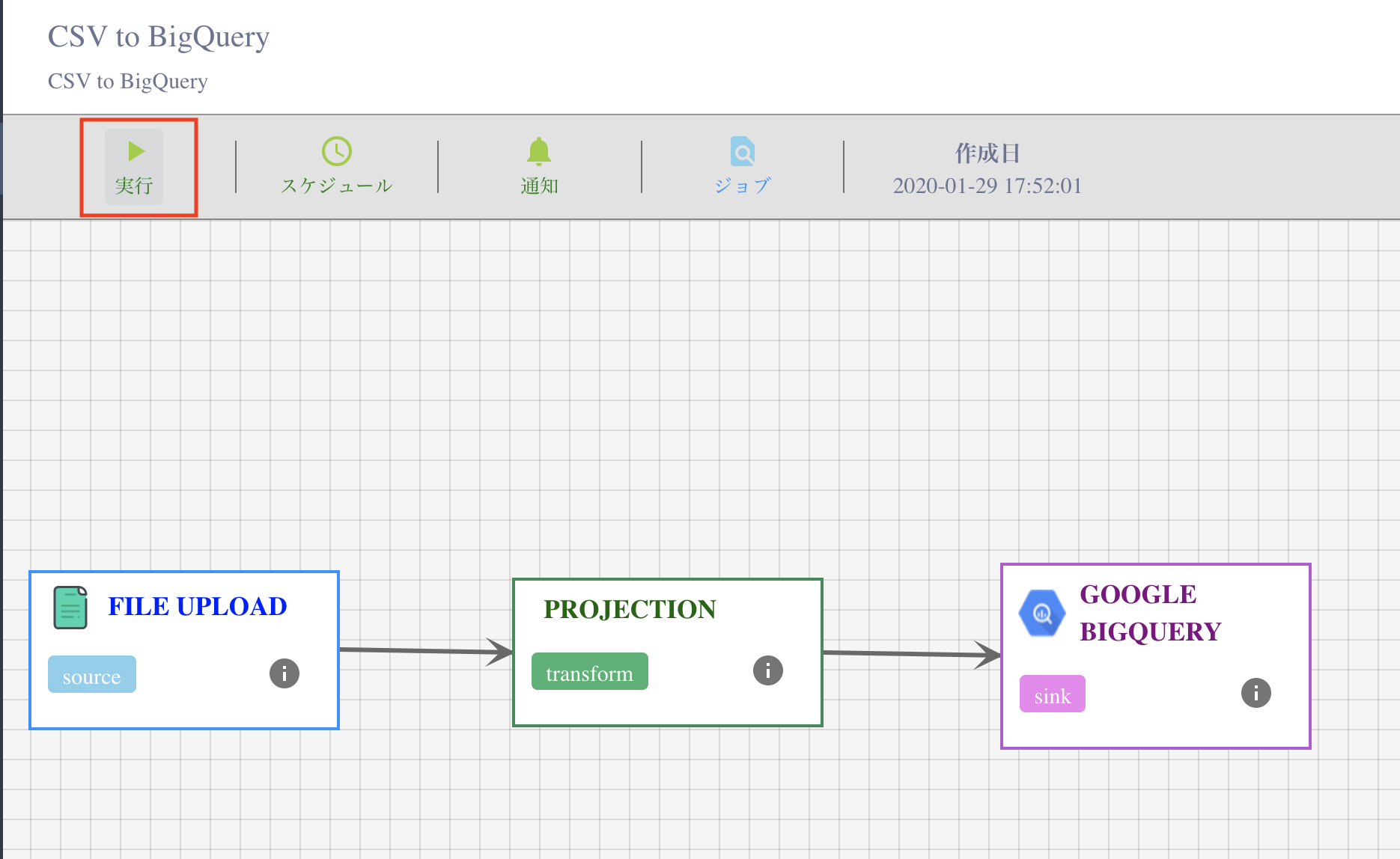
Task: Click the green transform tag
Action: pyautogui.click(x=589, y=672)
